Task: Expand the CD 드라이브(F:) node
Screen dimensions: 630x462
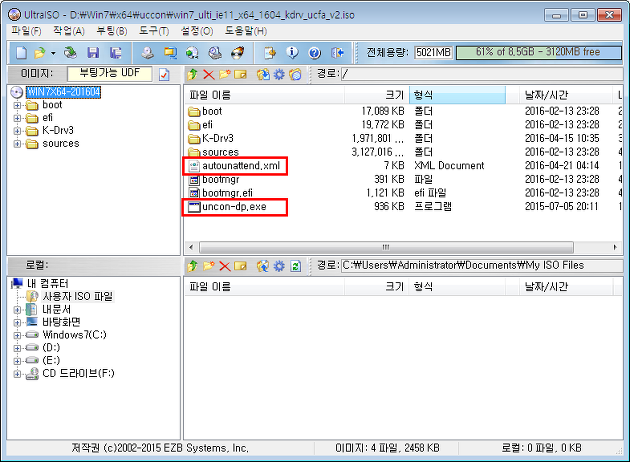Action: coord(17,374)
